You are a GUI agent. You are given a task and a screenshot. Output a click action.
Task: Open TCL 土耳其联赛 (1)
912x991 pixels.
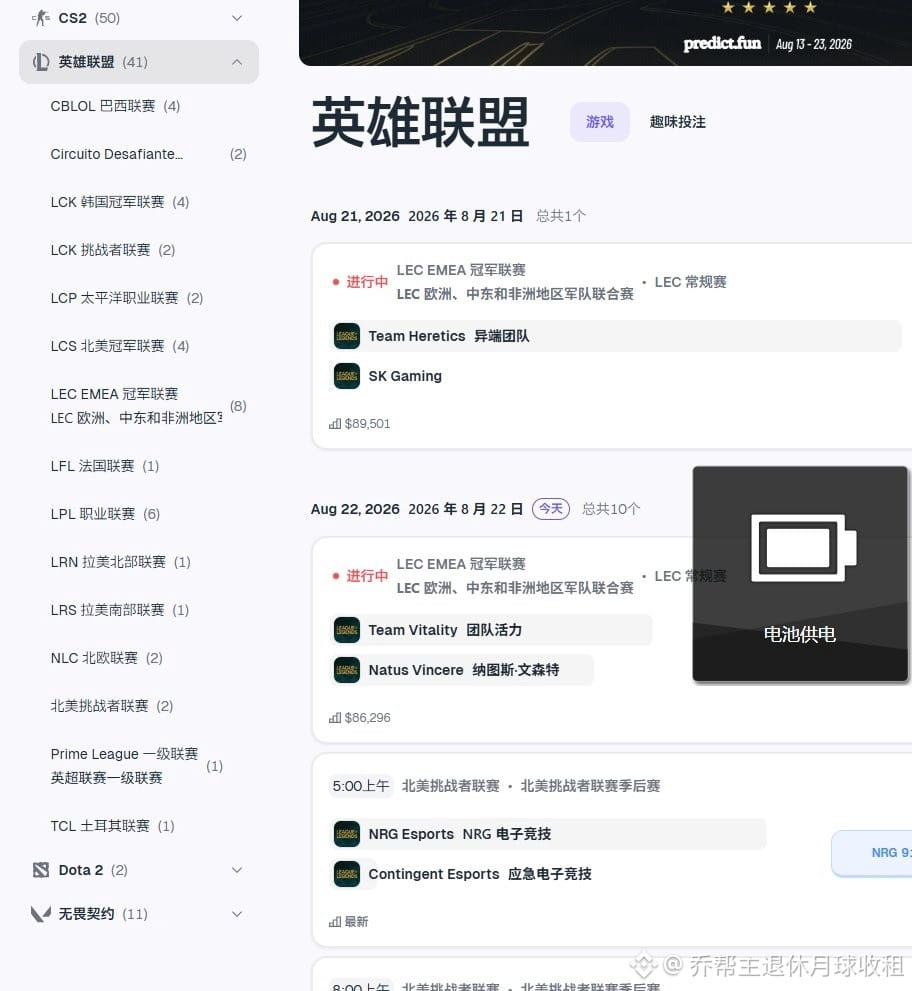coord(112,827)
